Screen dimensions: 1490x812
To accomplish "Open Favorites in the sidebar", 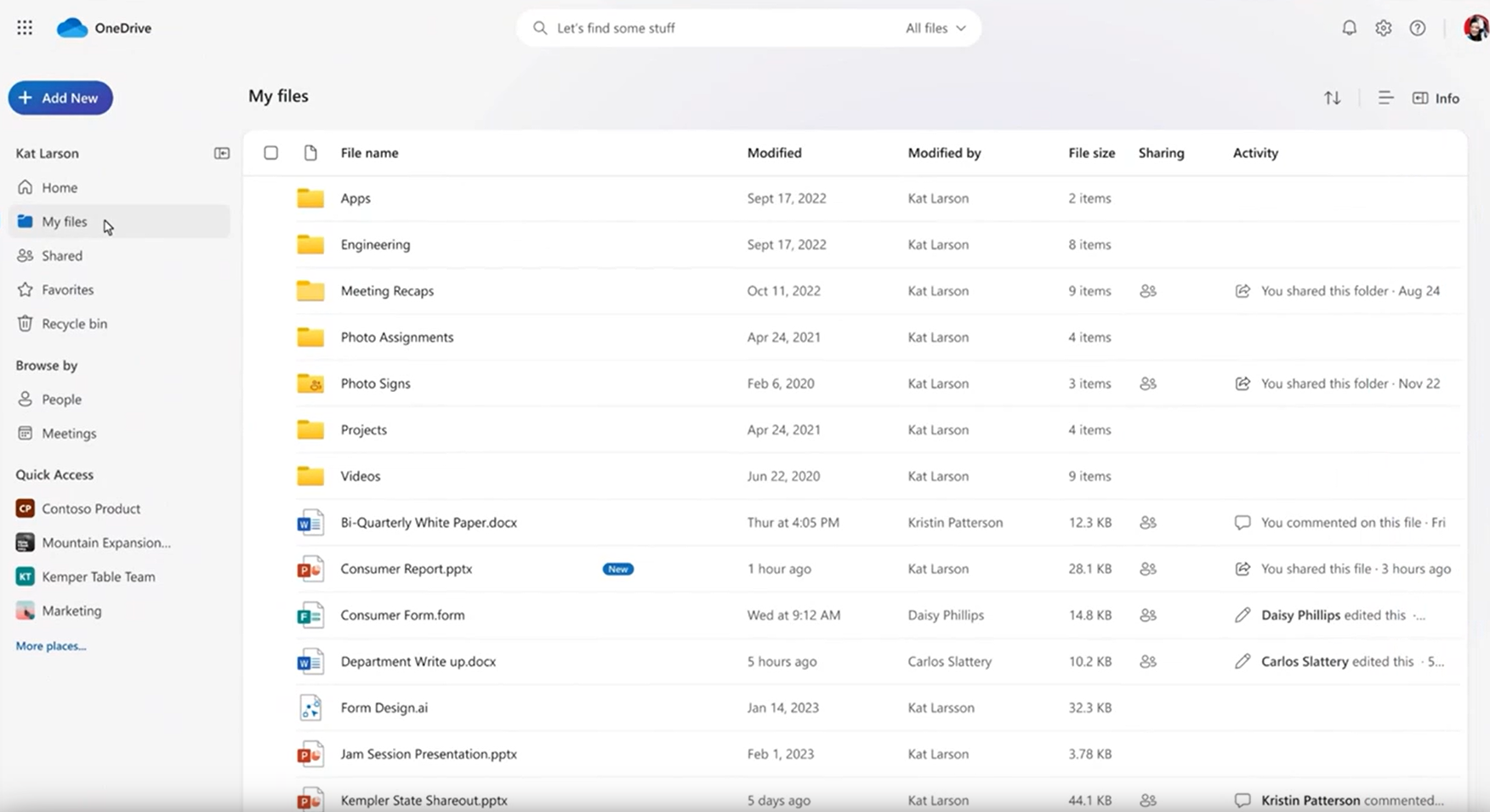I will [x=119, y=289].
